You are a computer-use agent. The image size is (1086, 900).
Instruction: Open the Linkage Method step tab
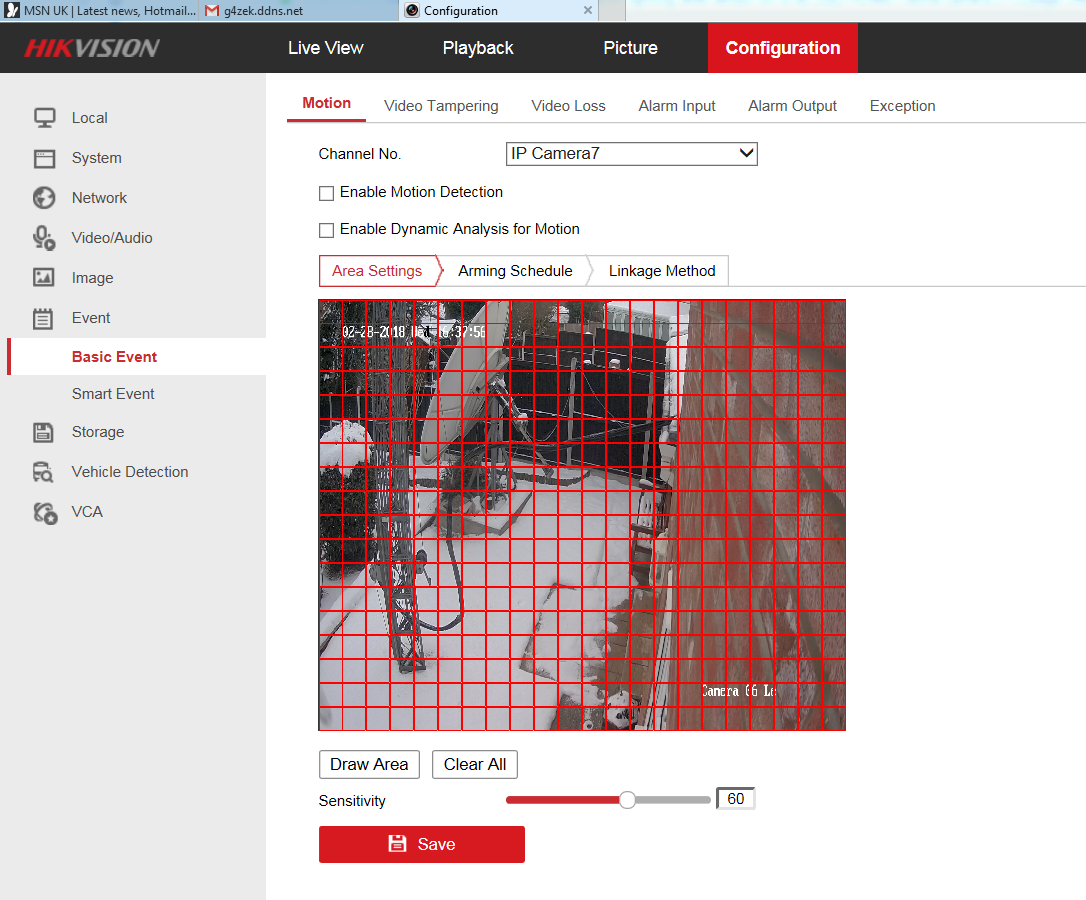661,271
